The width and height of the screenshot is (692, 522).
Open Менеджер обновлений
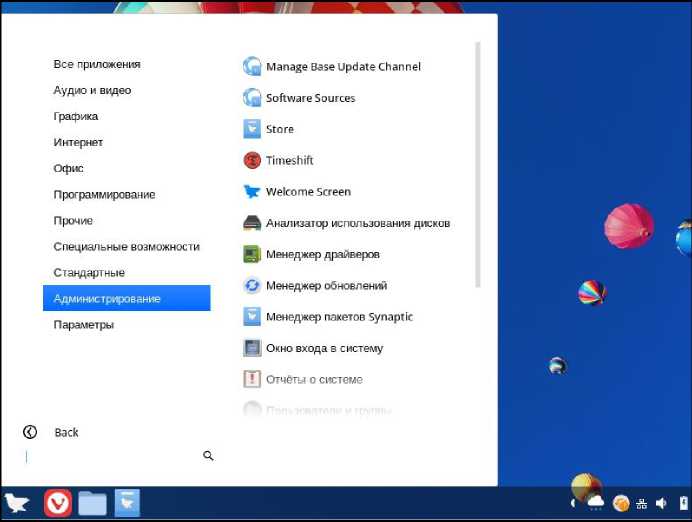coord(326,286)
